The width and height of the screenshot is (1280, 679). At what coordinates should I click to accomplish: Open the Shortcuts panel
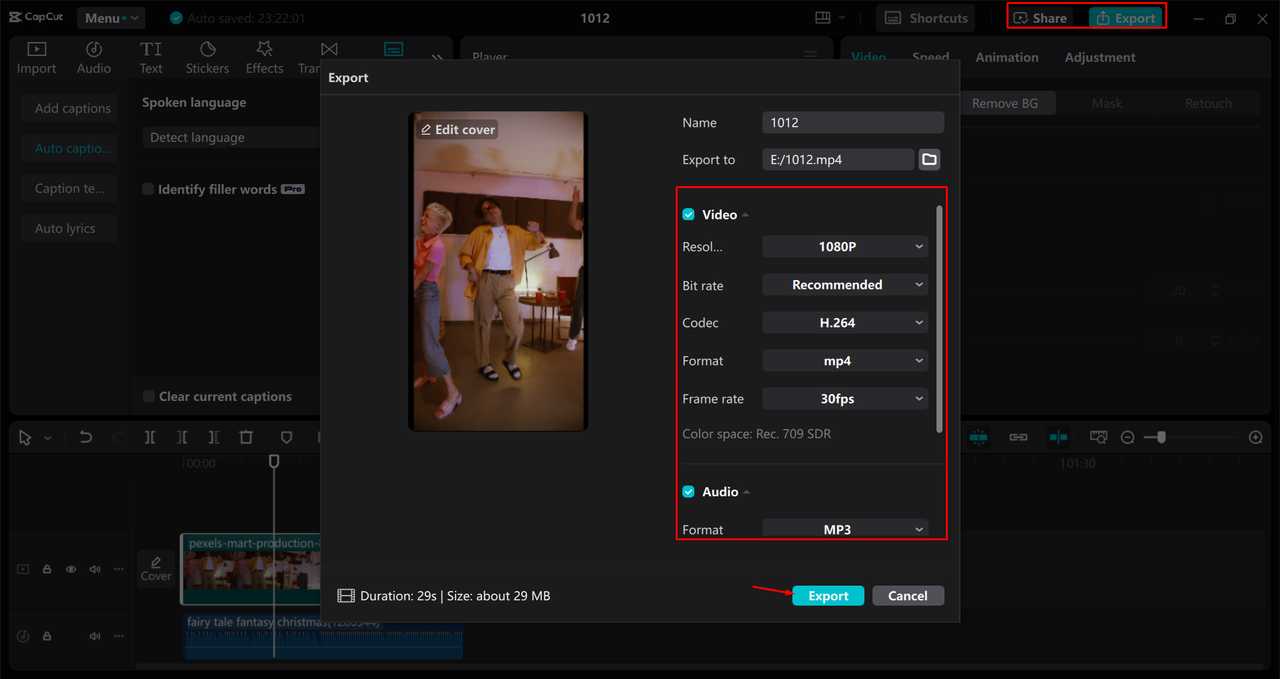coord(925,18)
